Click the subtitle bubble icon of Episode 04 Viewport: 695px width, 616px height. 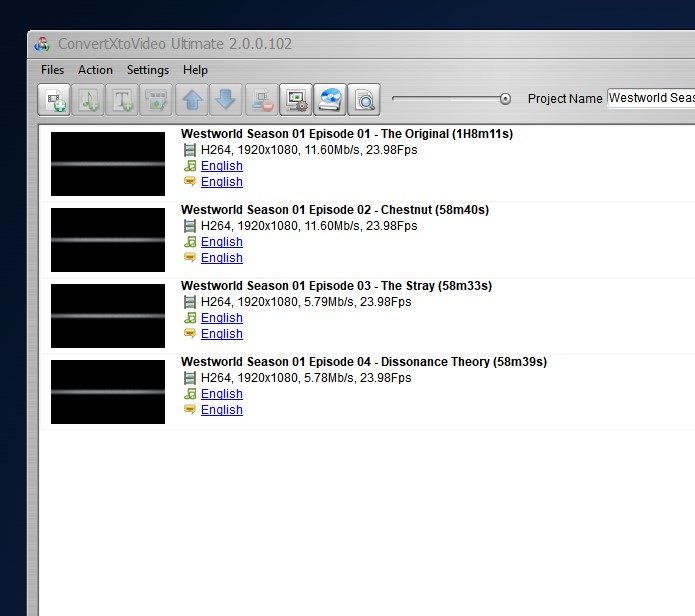coord(190,409)
